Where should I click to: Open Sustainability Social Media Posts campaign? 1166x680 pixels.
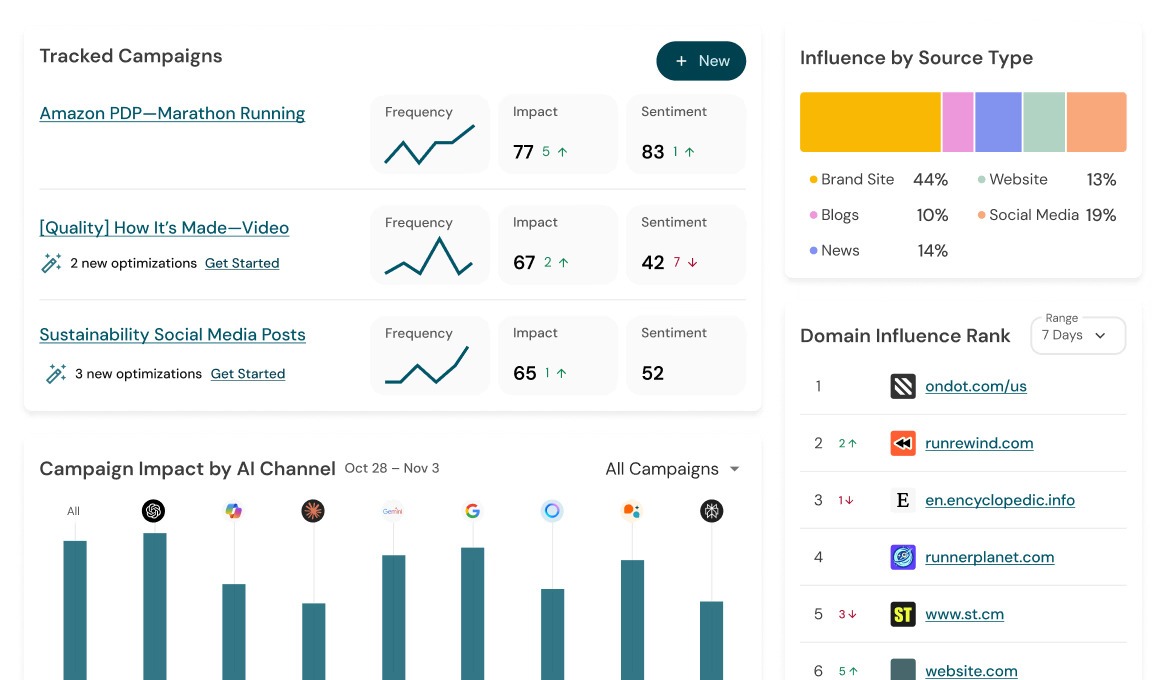click(x=173, y=335)
